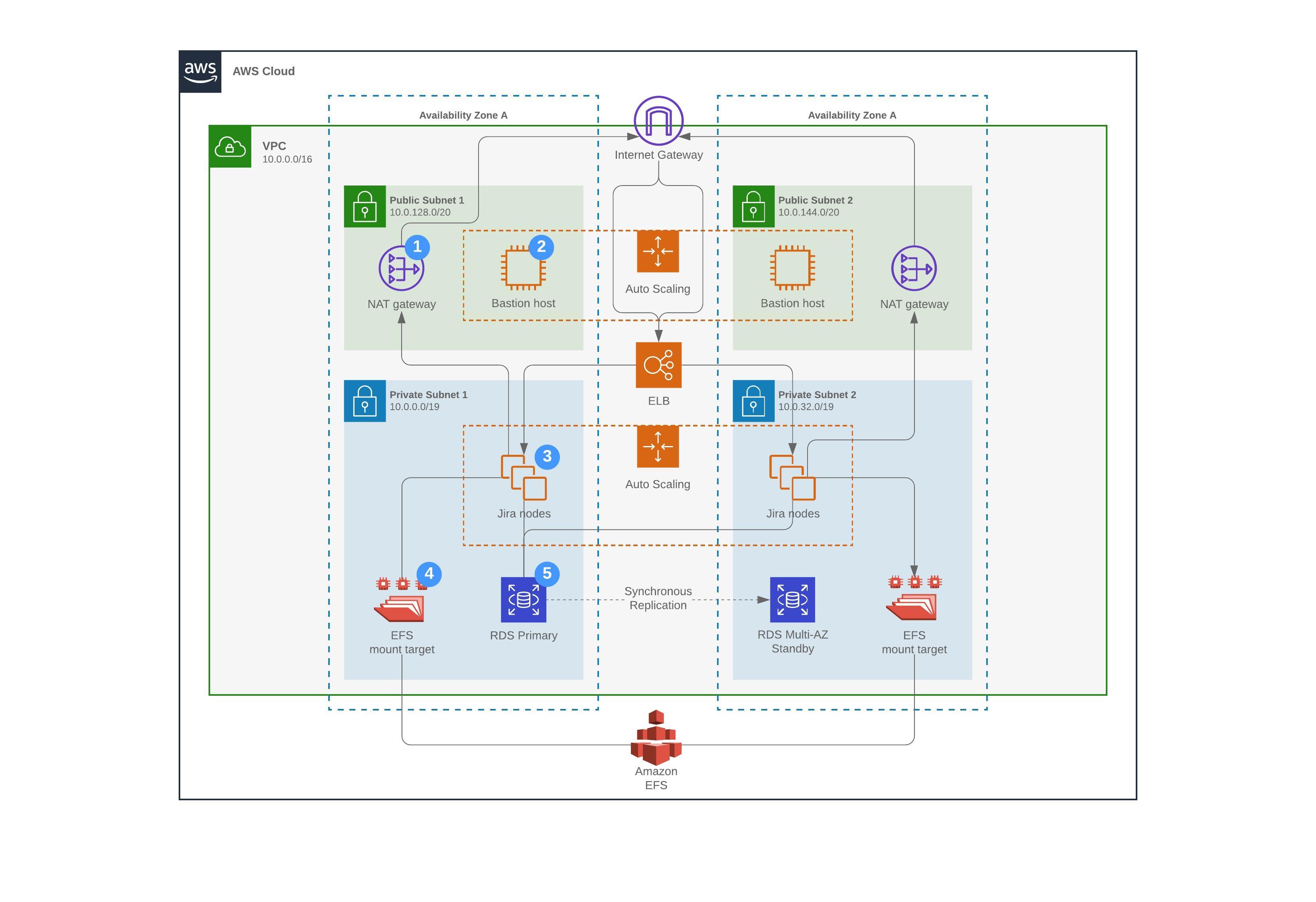Click the Amazon EFS icon
Screen dimensions: 1316x902
click(656, 737)
